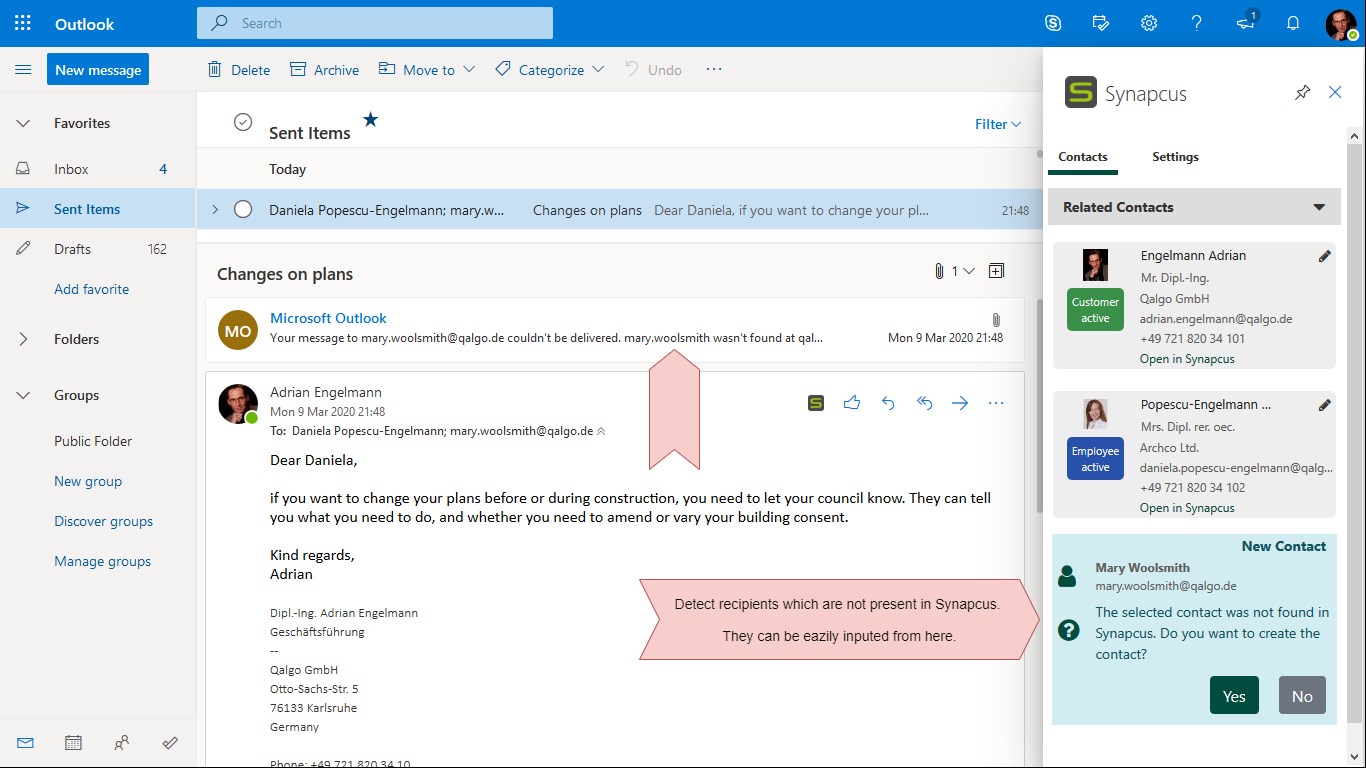Viewport: 1366px width, 768px height.
Task: Edit the Engelmann Adrian contact
Action: (1324, 256)
